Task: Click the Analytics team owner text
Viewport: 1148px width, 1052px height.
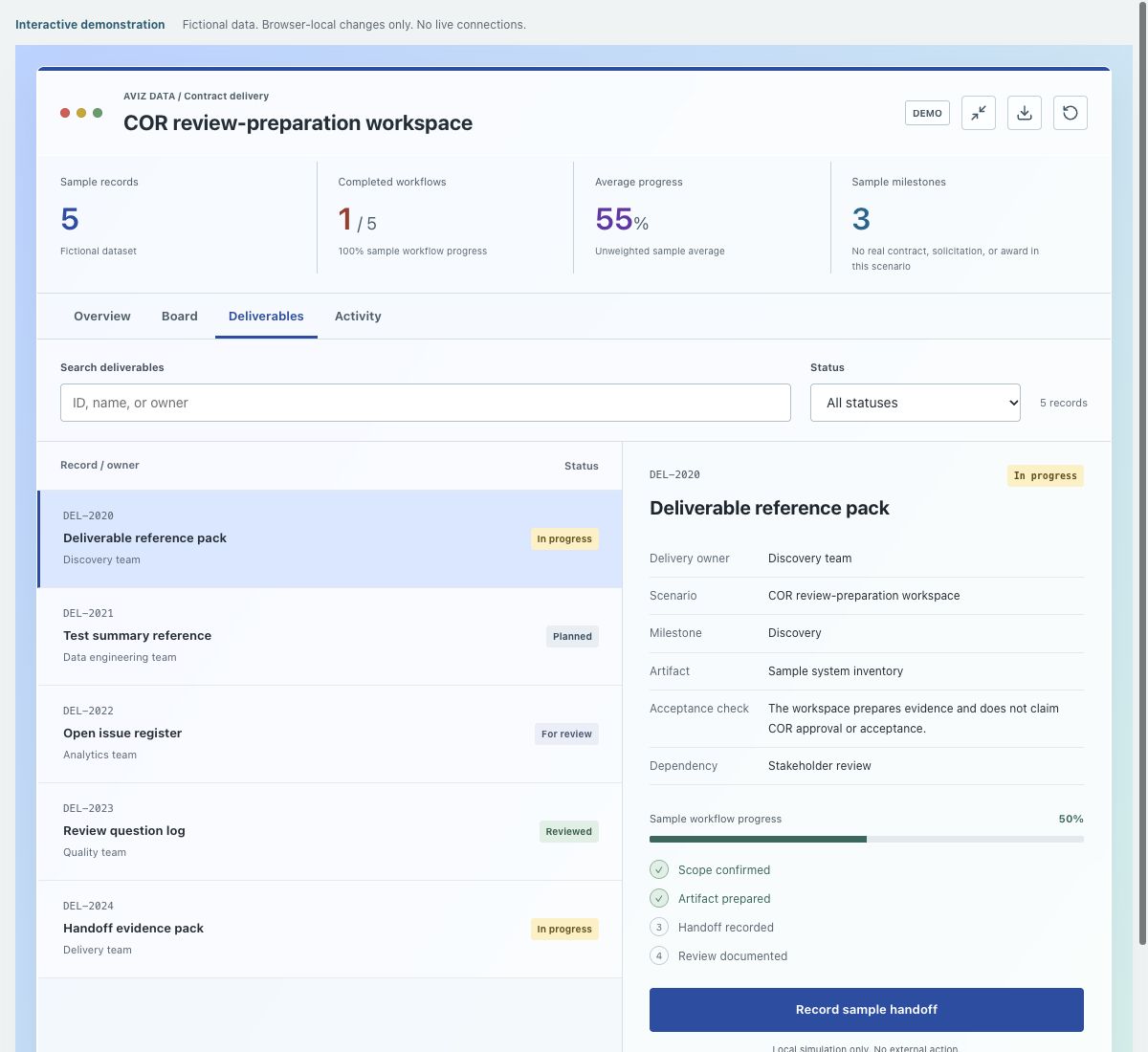Action: pos(99,755)
